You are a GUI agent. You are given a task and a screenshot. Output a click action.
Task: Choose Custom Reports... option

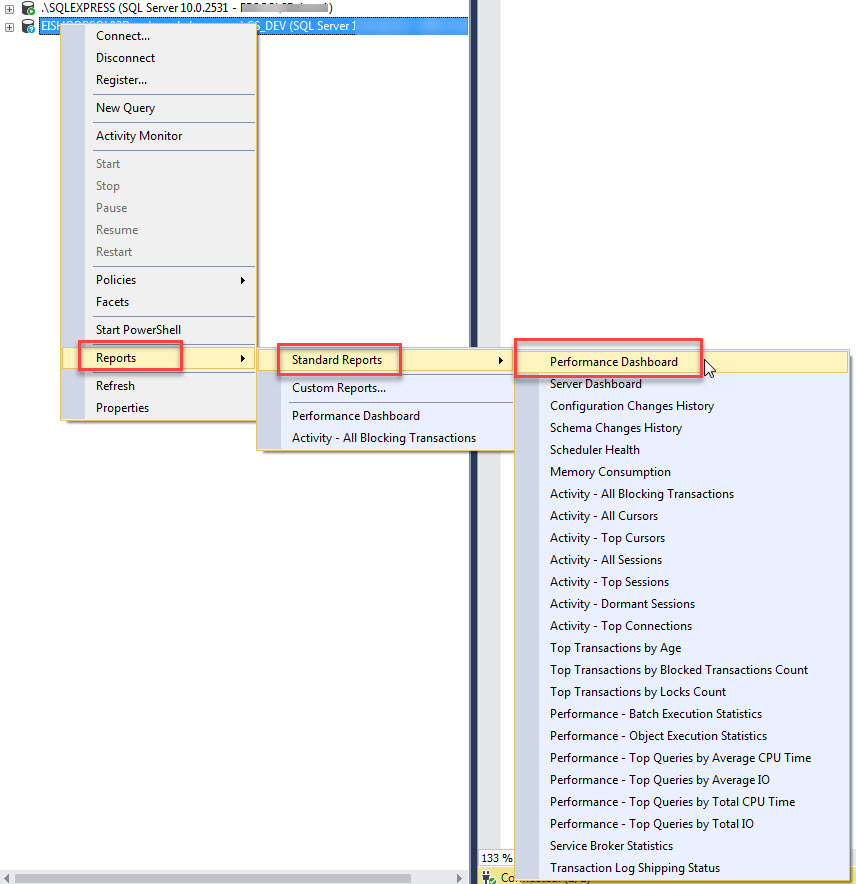339,388
